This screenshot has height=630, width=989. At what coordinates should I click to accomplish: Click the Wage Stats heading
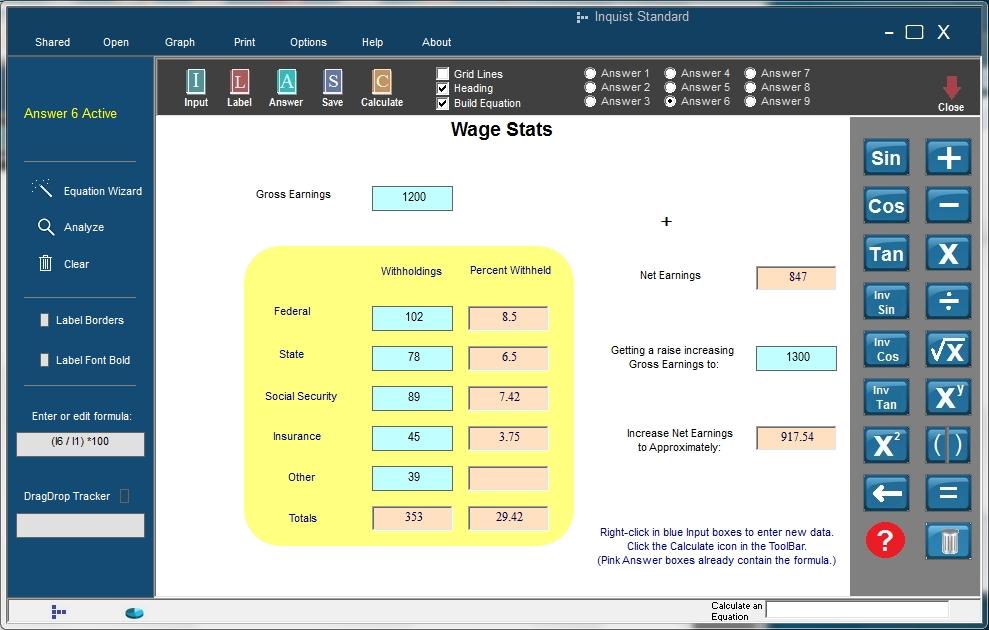(x=501, y=129)
